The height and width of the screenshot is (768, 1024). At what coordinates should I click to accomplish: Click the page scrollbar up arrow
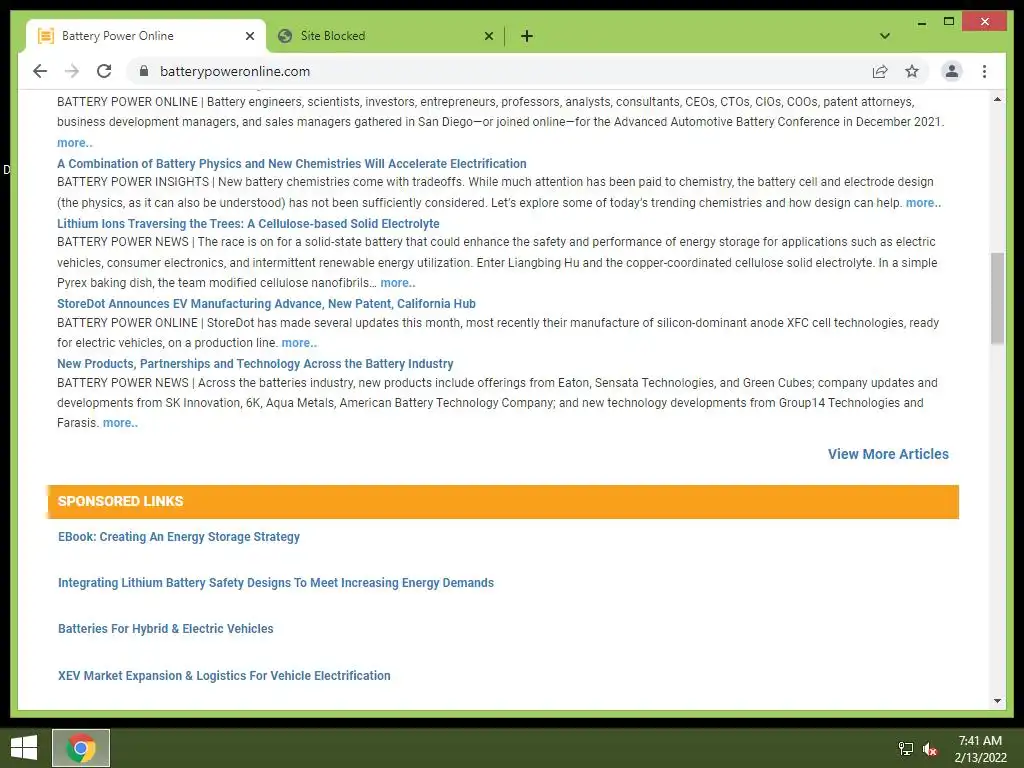(x=997, y=99)
